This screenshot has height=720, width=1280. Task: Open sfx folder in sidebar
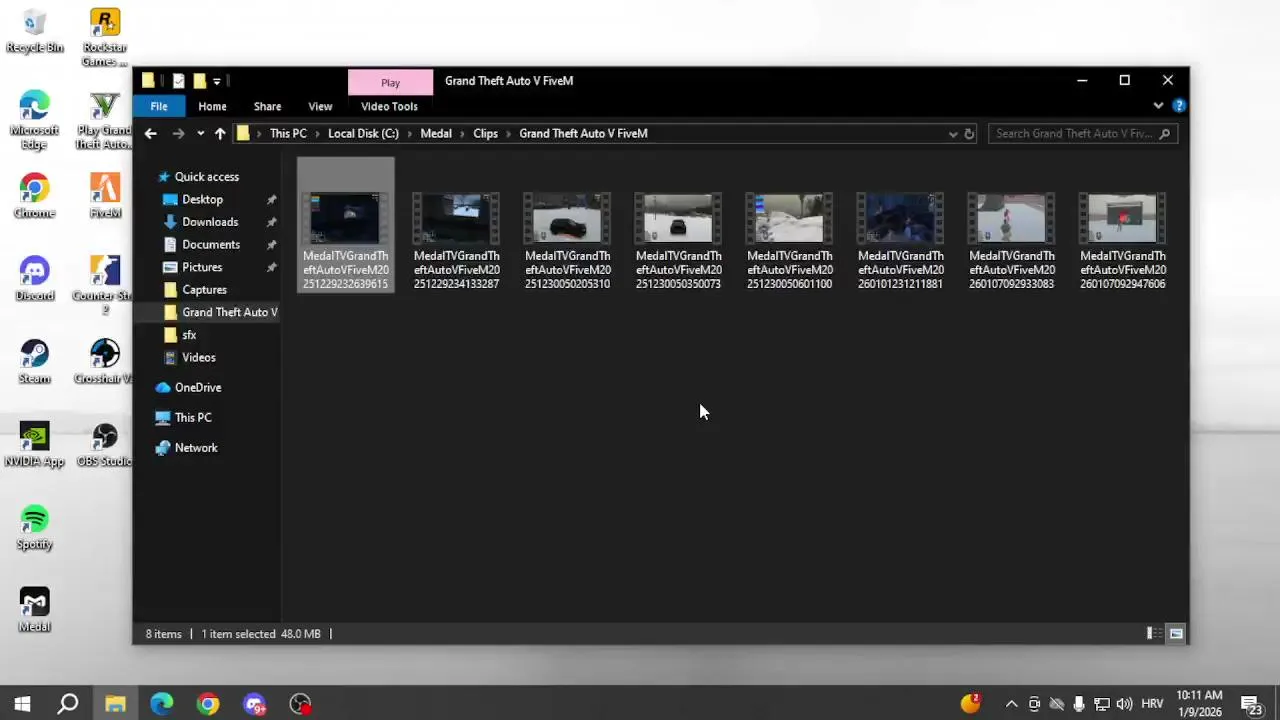pyautogui.click(x=189, y=335)
